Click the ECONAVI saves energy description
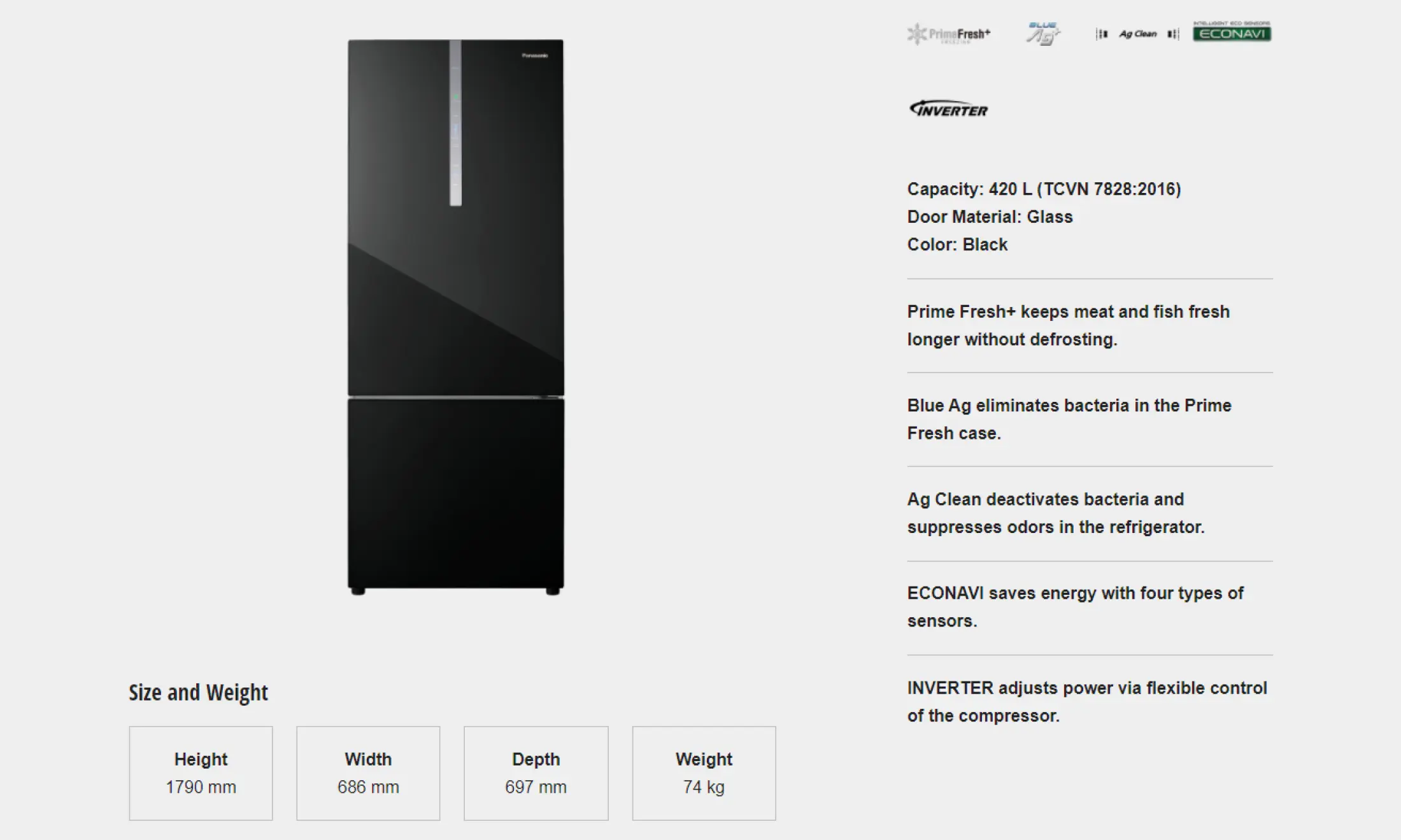This screenshot has width=1401, height=840. pyautogui.click(x=1075, y=607)
